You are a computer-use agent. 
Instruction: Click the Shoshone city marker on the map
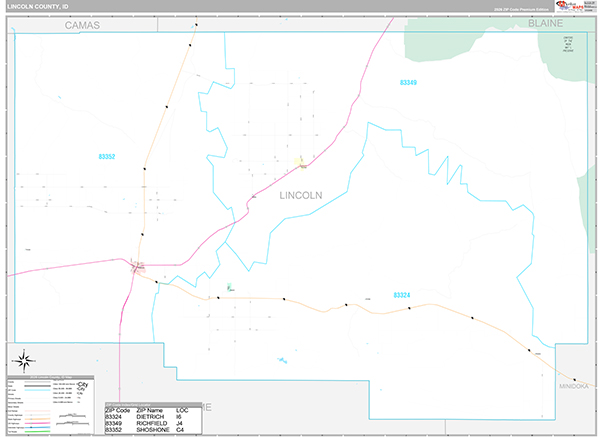pos(137,266)
